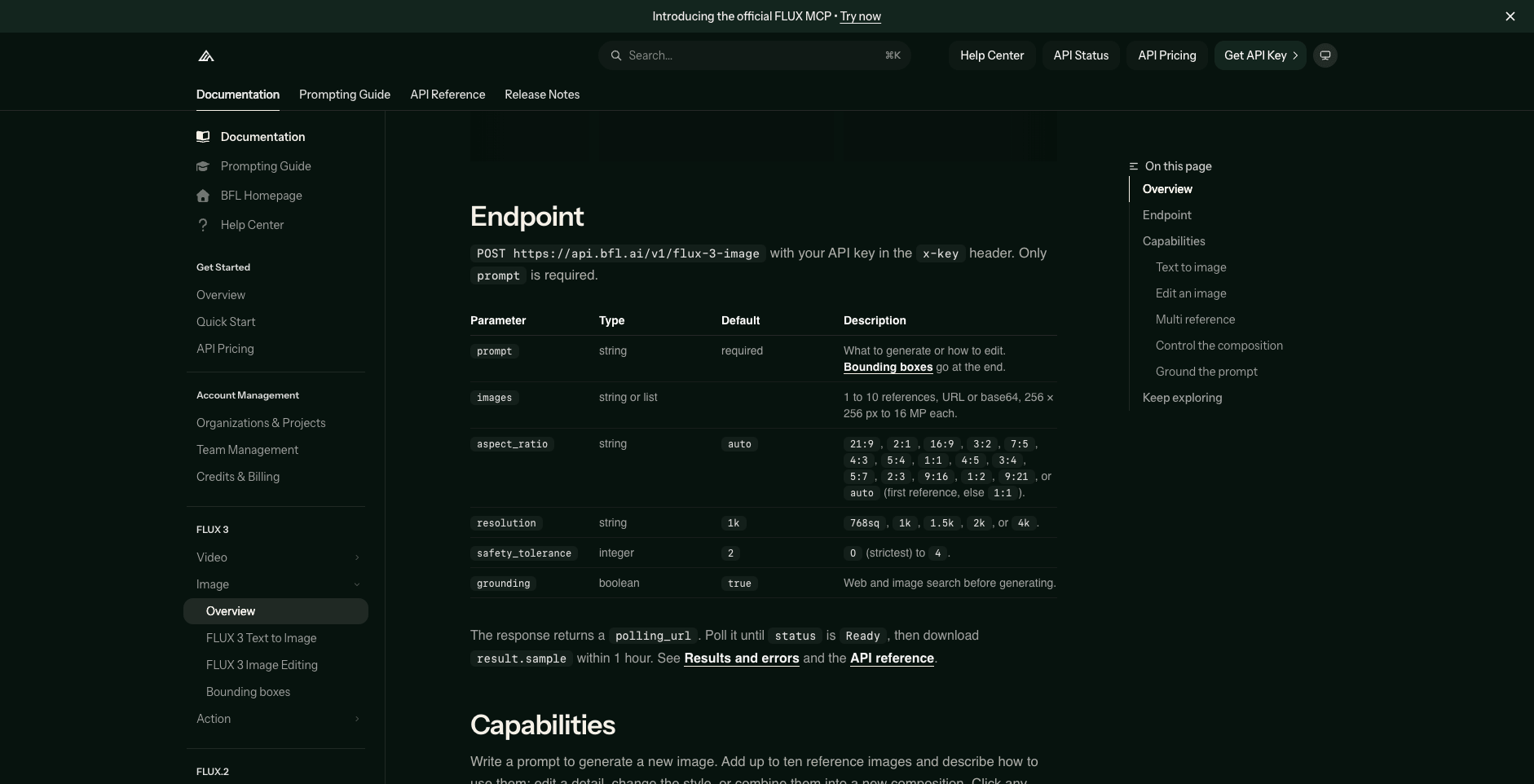Screen dimensions: 1534x784
Task: Expand the Action section chevron
Action: tap(357, 719)
